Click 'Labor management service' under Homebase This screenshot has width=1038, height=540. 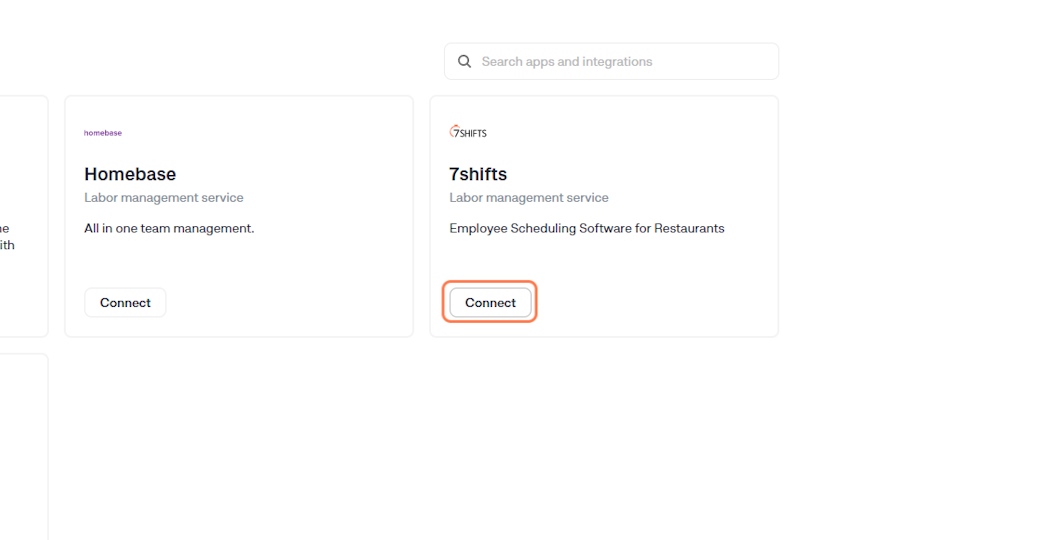164,198
